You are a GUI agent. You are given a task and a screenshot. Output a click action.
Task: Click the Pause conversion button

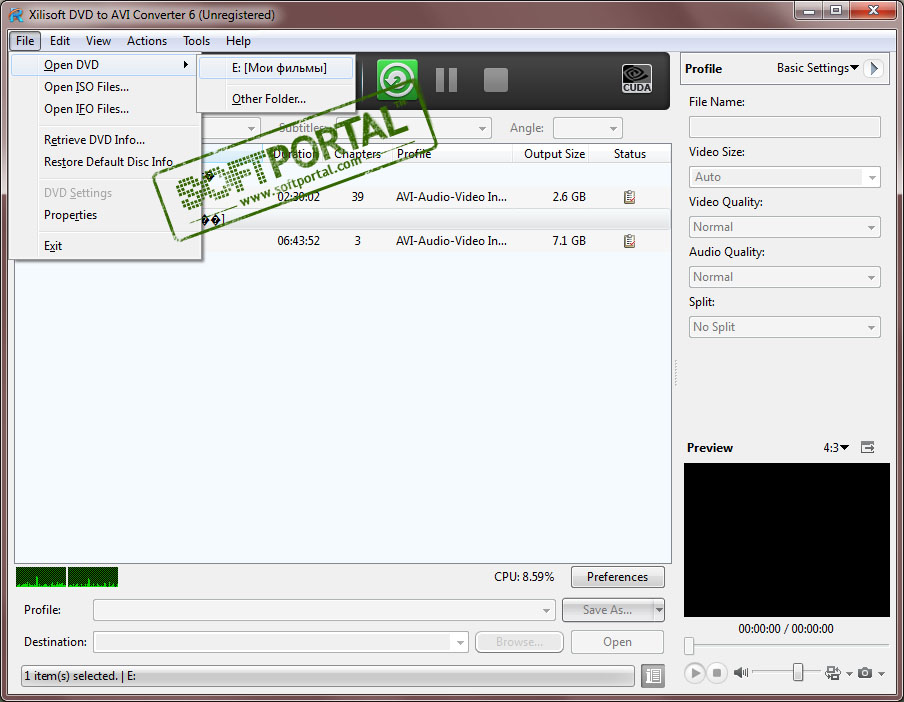(x=446, y=80)
